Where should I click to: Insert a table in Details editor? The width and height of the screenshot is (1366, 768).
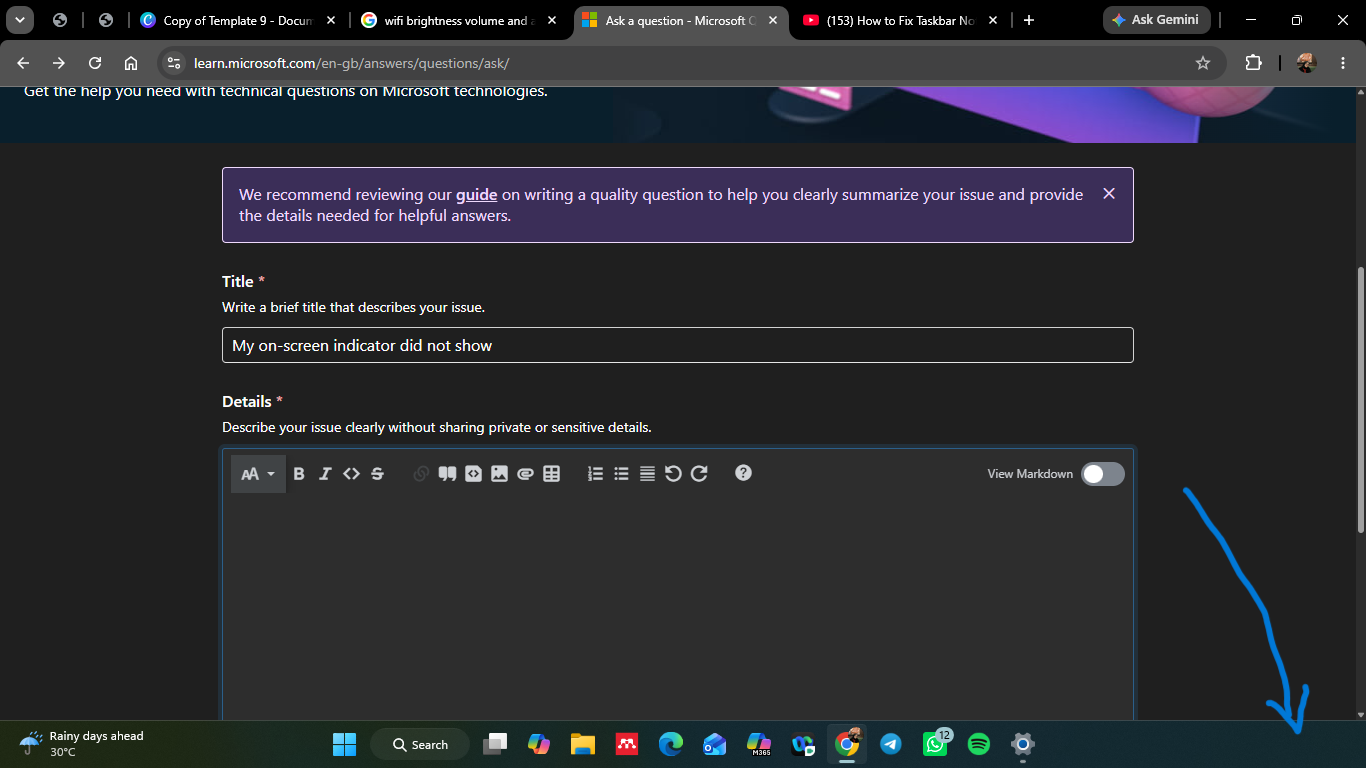[551, 474]
